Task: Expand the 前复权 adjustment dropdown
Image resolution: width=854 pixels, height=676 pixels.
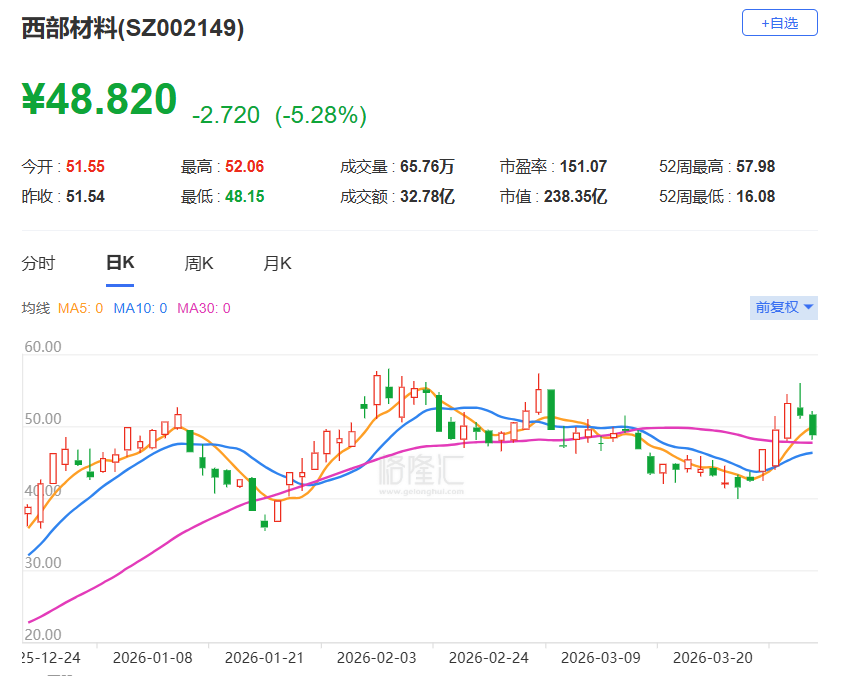Action: (784, 307)
